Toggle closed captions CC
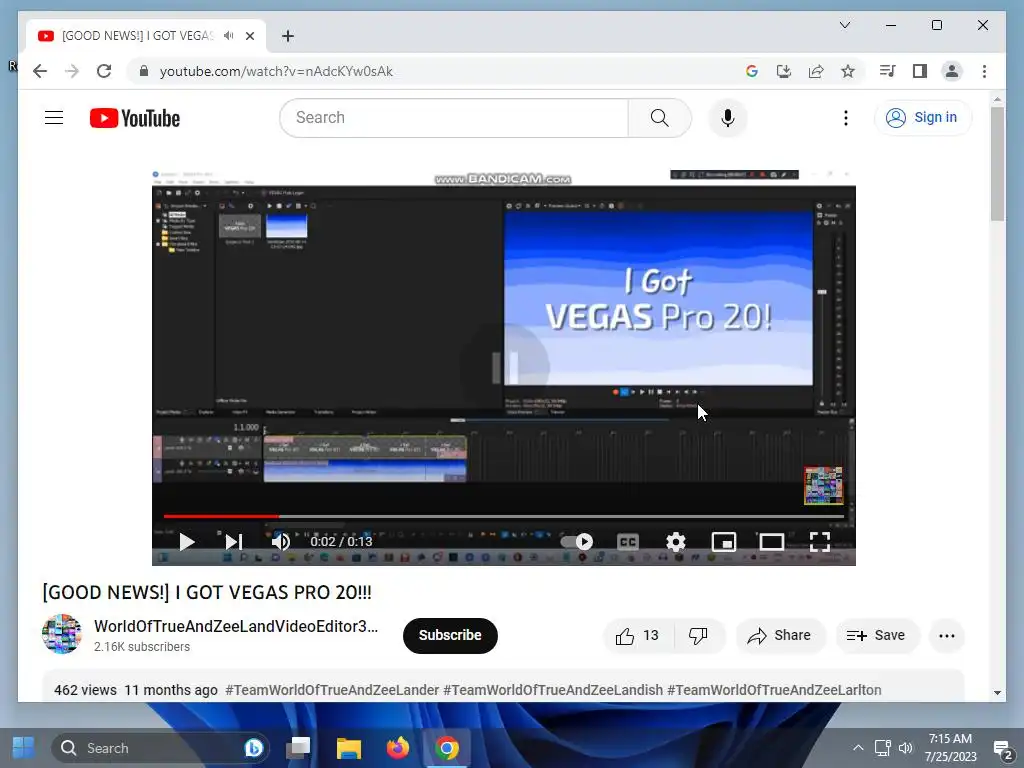The image size is (1024, 768). coord(628,541)
